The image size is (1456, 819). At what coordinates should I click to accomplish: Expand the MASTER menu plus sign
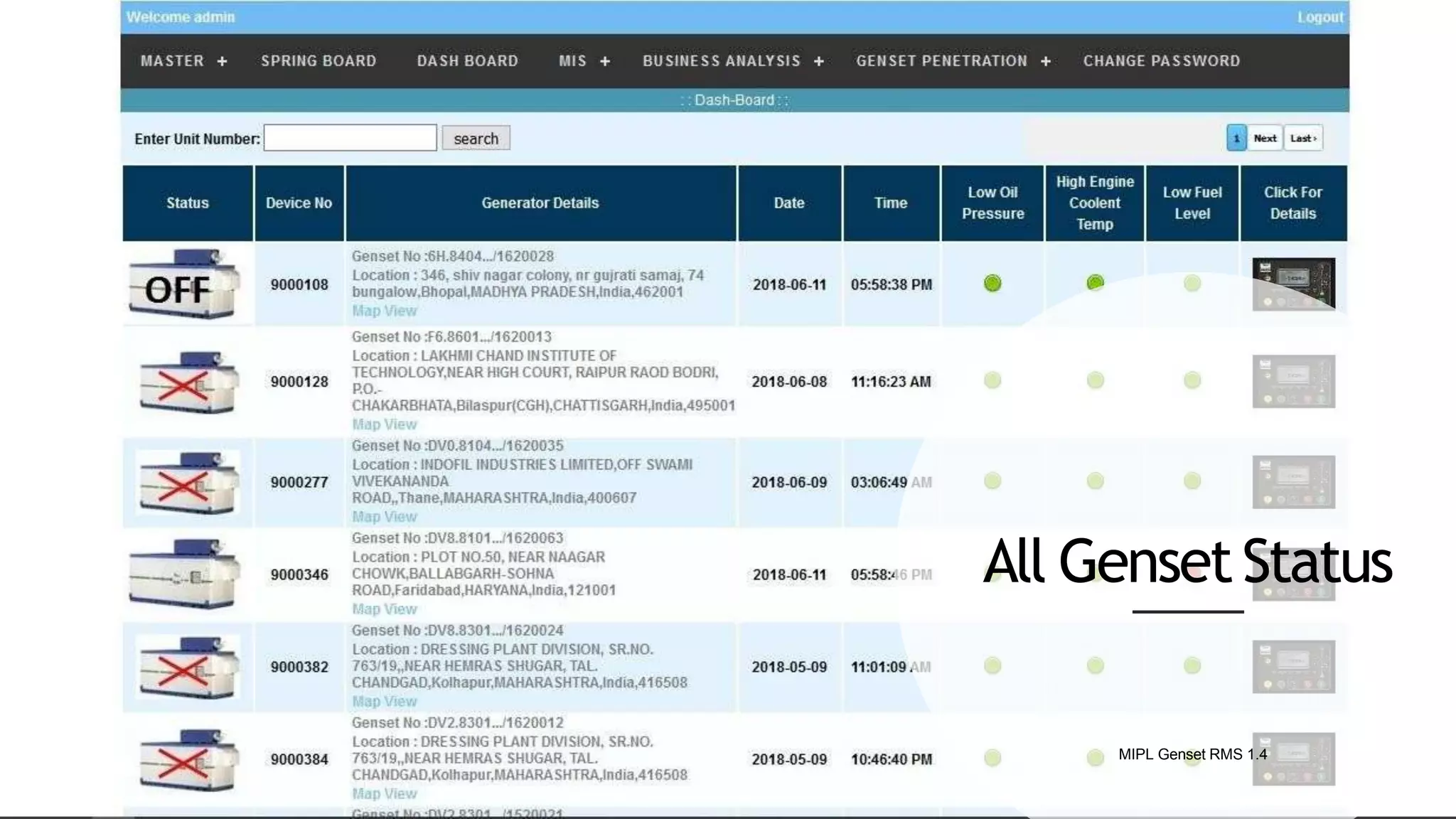click(x=222, y=62)
